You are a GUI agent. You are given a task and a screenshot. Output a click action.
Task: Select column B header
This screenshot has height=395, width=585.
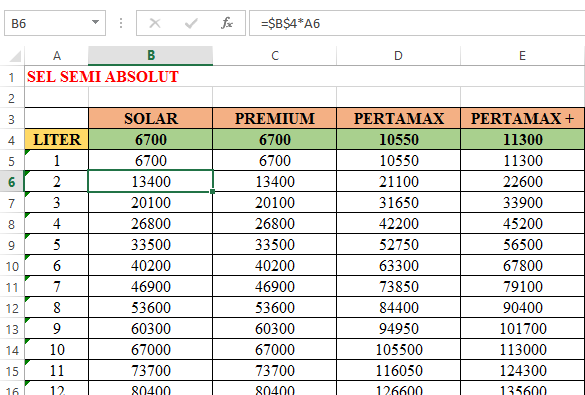[x=151, y=56]
